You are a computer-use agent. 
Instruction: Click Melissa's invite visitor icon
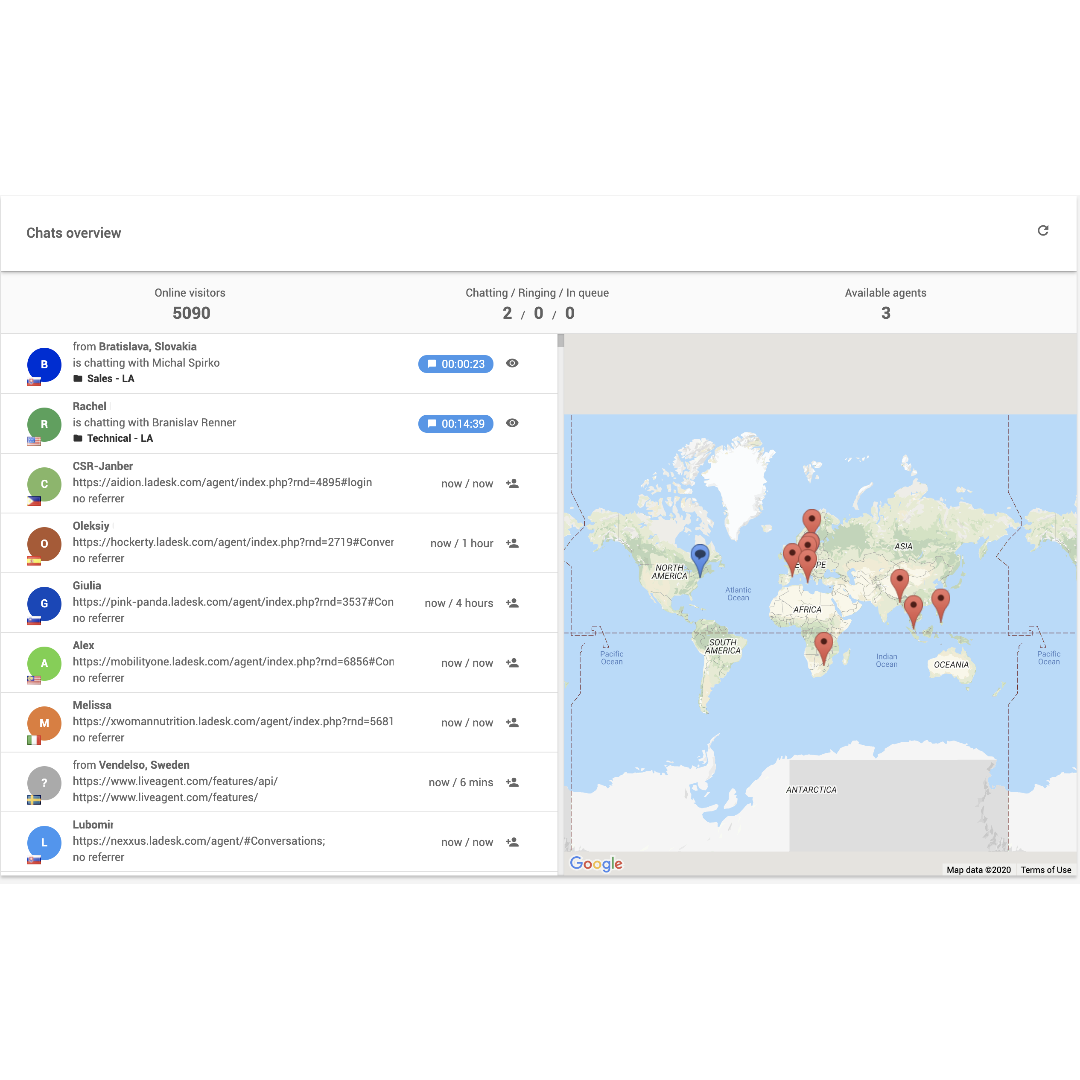512,722
